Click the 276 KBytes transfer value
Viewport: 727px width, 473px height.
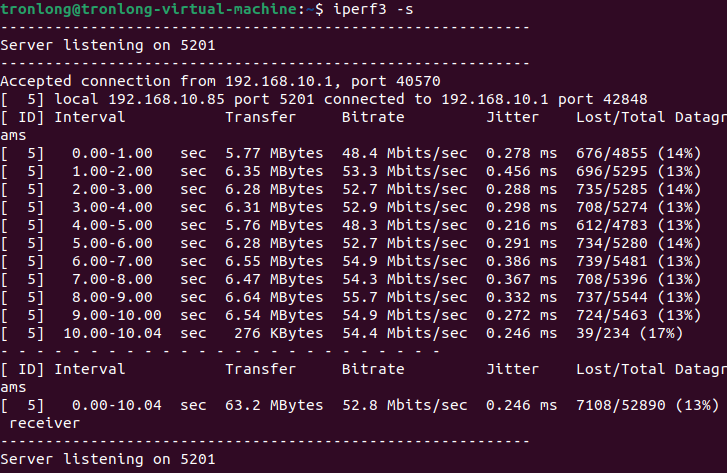pos(278,333)
